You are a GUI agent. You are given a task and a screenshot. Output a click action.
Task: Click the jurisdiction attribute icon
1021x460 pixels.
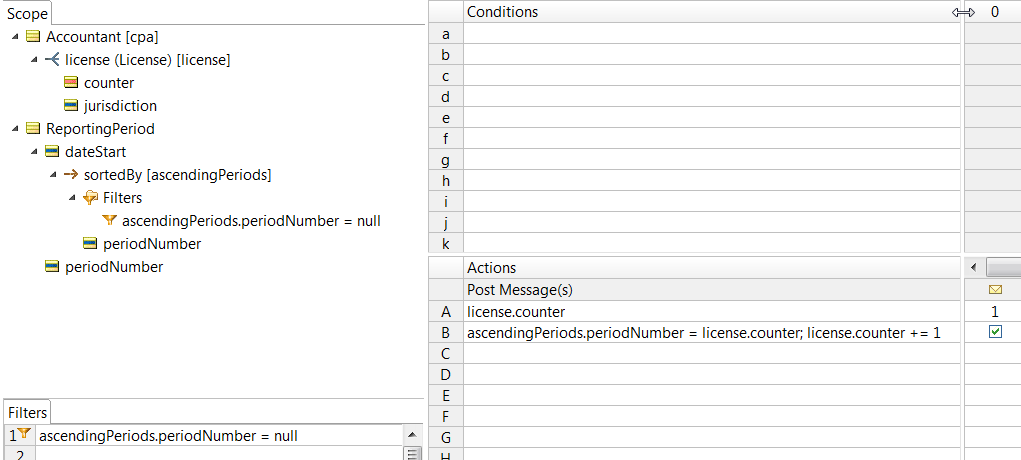point(71,106)
